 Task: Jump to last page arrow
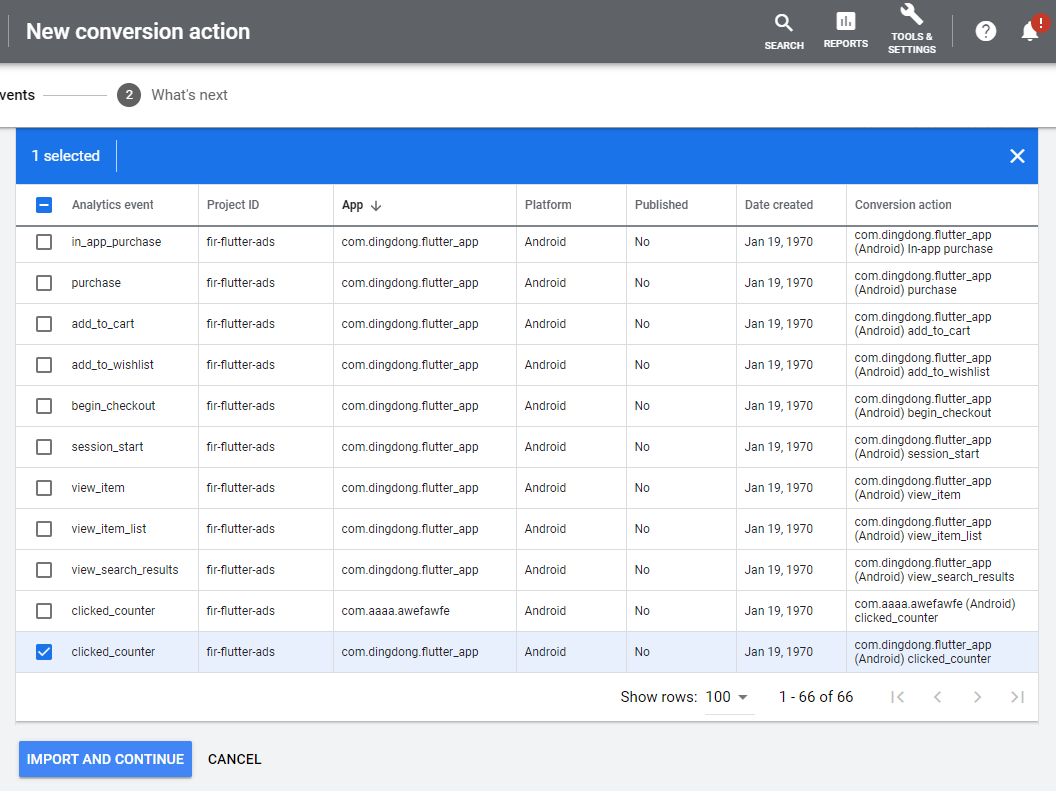click(1017, 697)
